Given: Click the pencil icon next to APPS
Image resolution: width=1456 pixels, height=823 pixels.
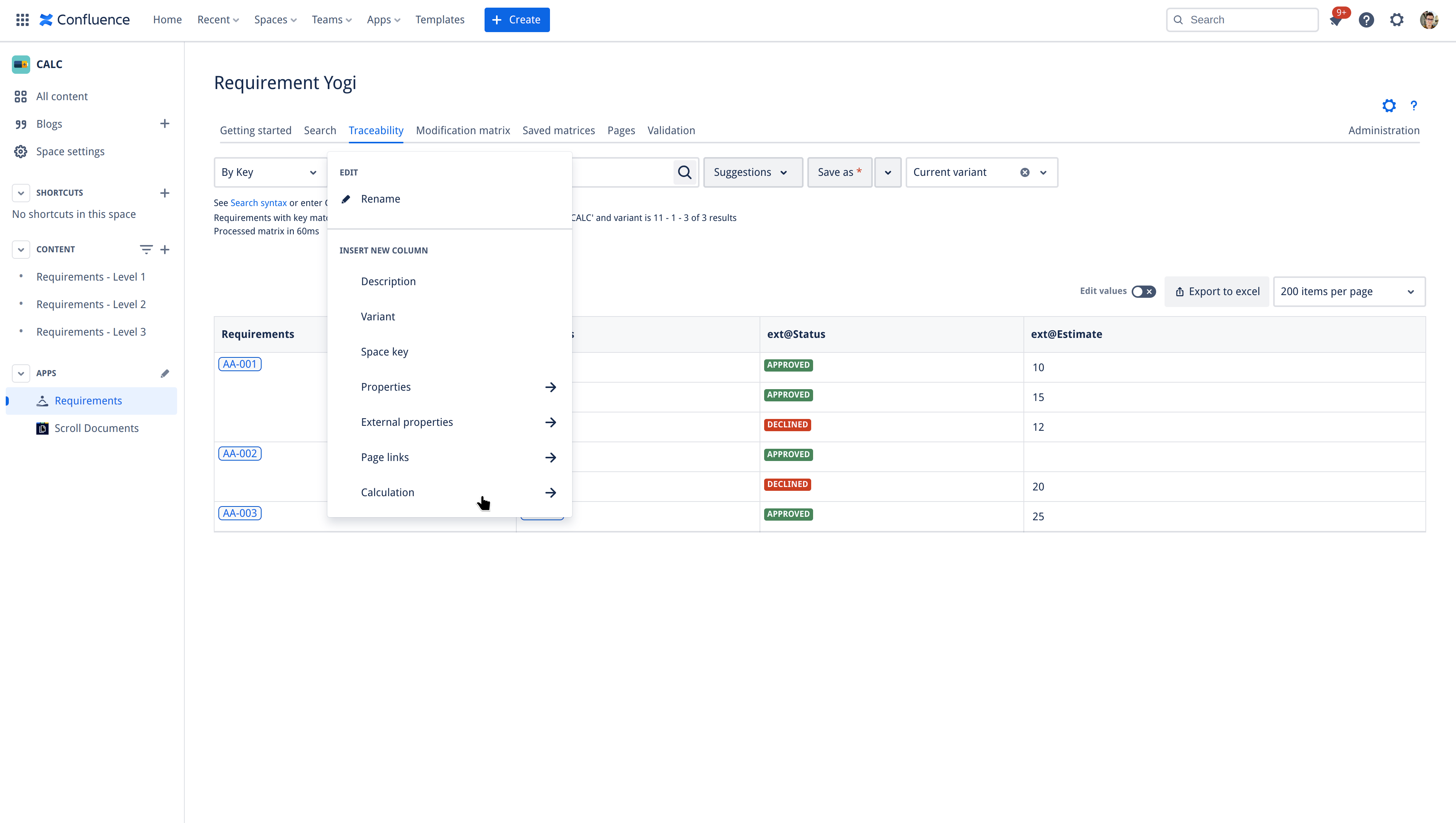Looking at the screenshot, I should coord(164,373).
